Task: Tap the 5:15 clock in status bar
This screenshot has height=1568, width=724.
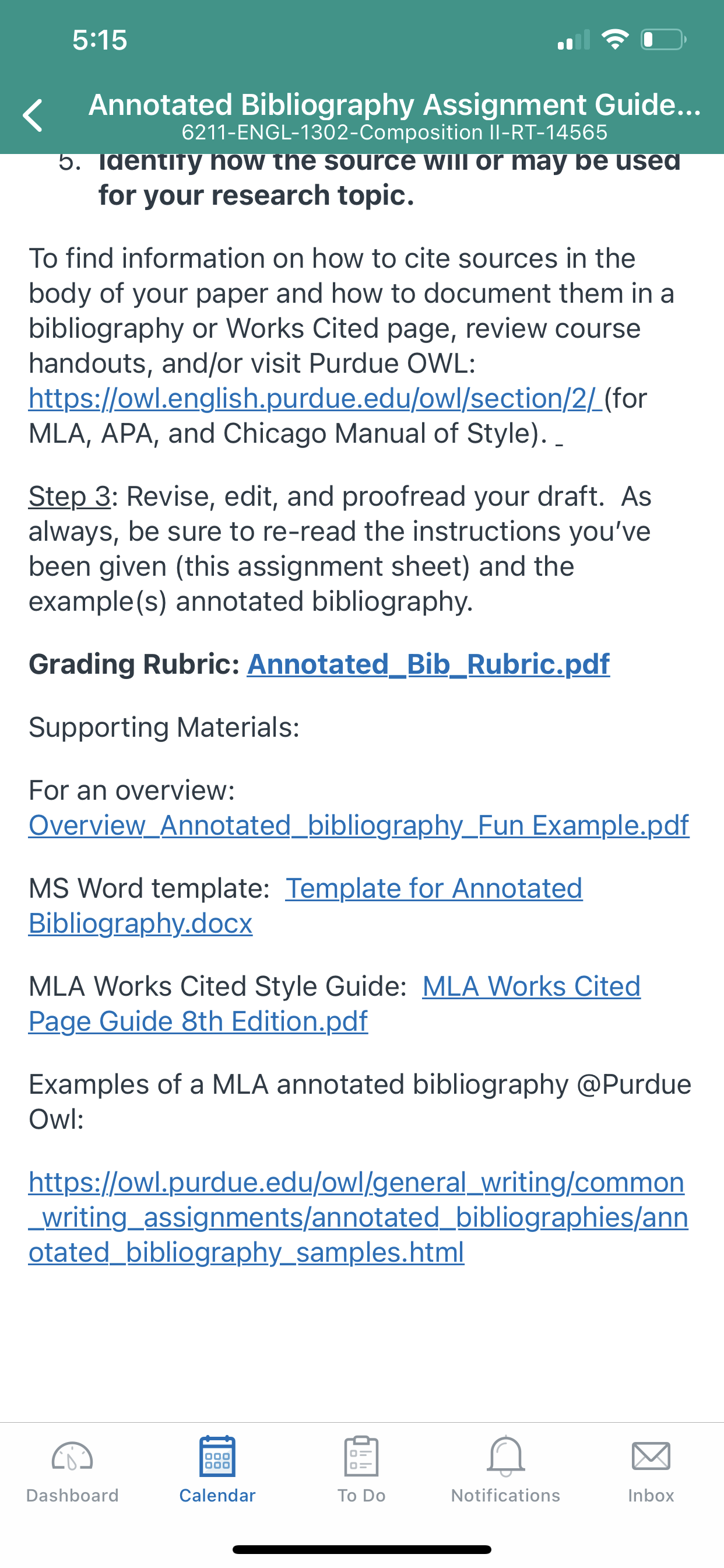Action: (x=100, y=40)
